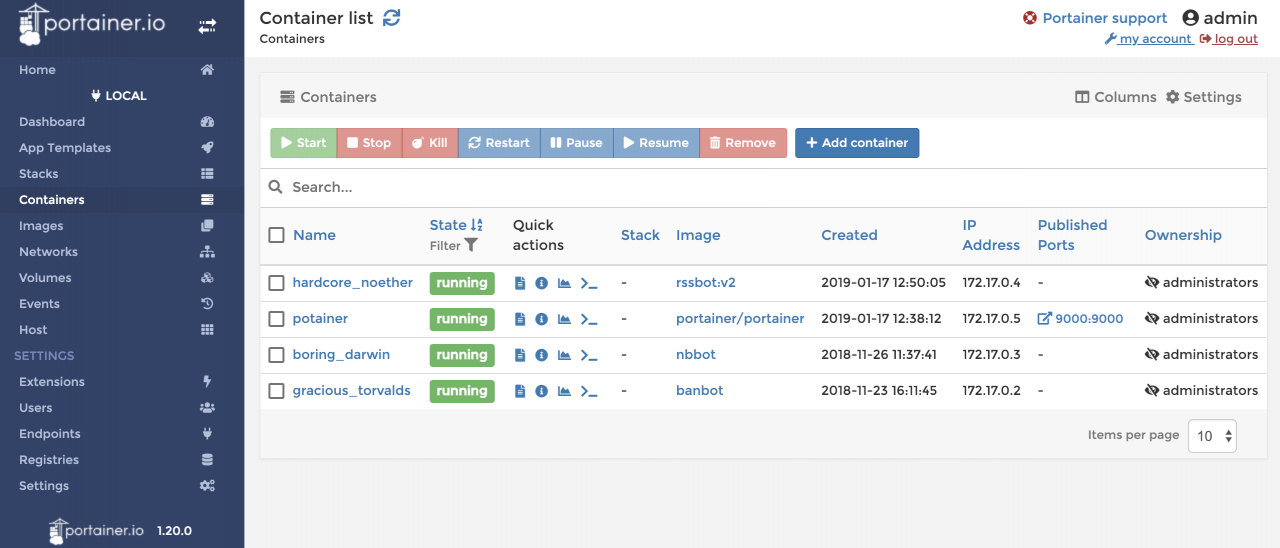Open inspect info icon for gracious_torvalds
The image size is (1280, 548).
click(541, 391)
